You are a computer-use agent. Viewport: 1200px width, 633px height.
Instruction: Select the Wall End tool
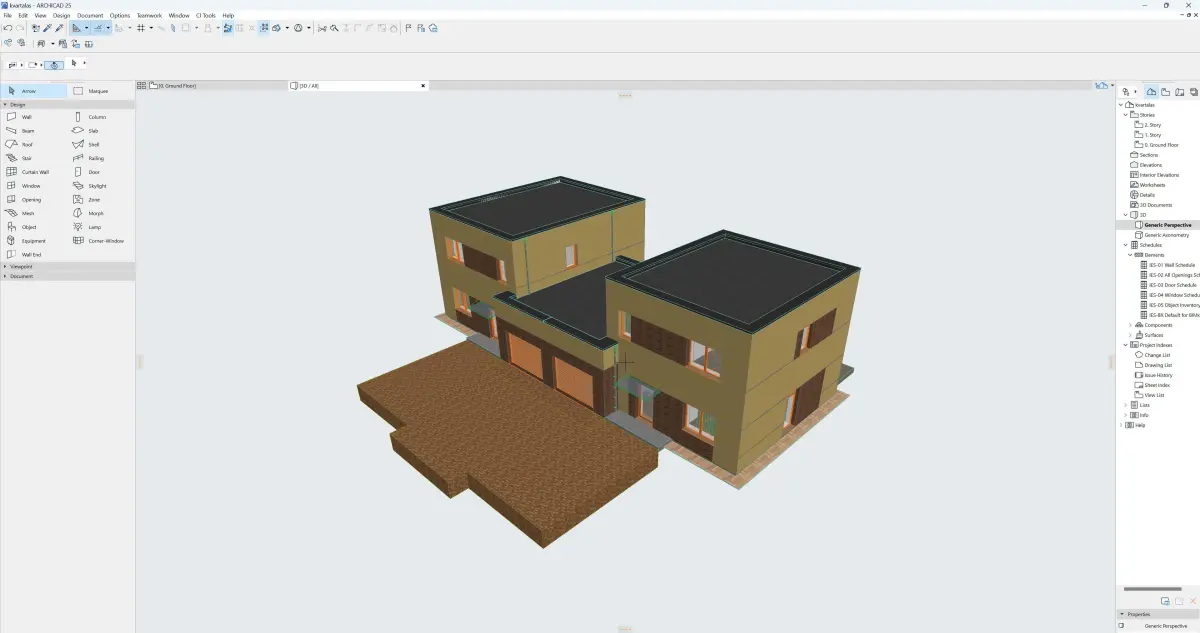(34, 254)
